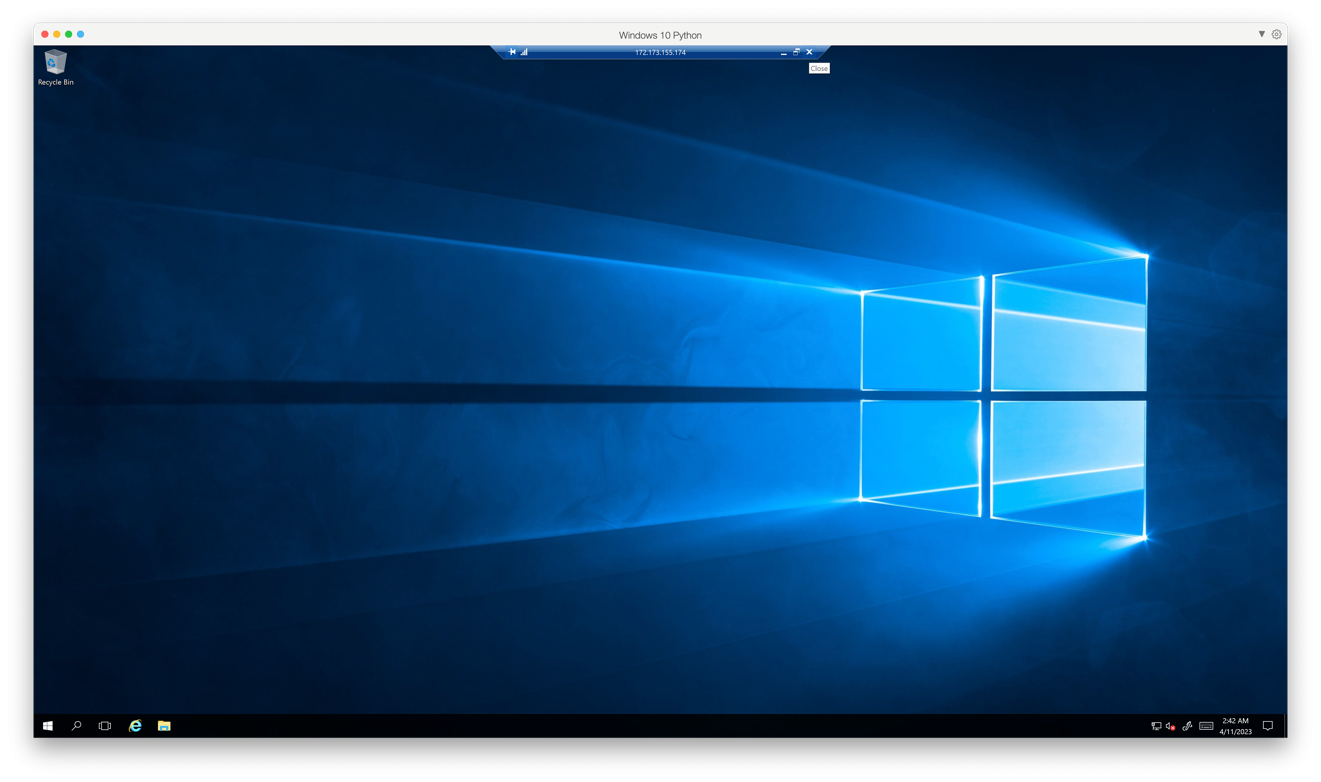Minimize the remote desktop connection bar
1321x782 pixels.
(783, 52)
